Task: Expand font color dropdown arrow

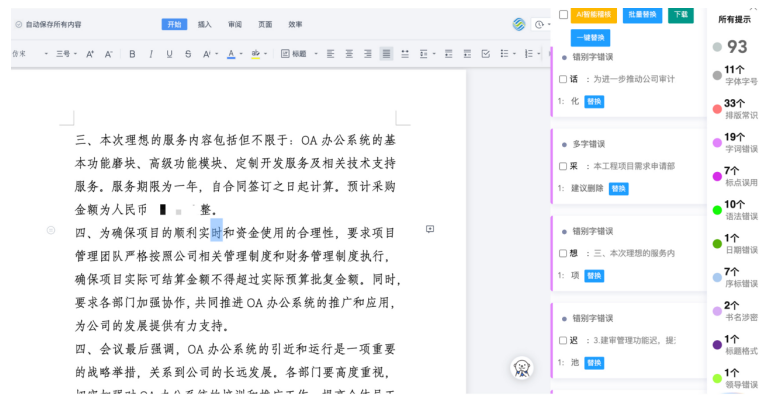Action: pos(241,54)
